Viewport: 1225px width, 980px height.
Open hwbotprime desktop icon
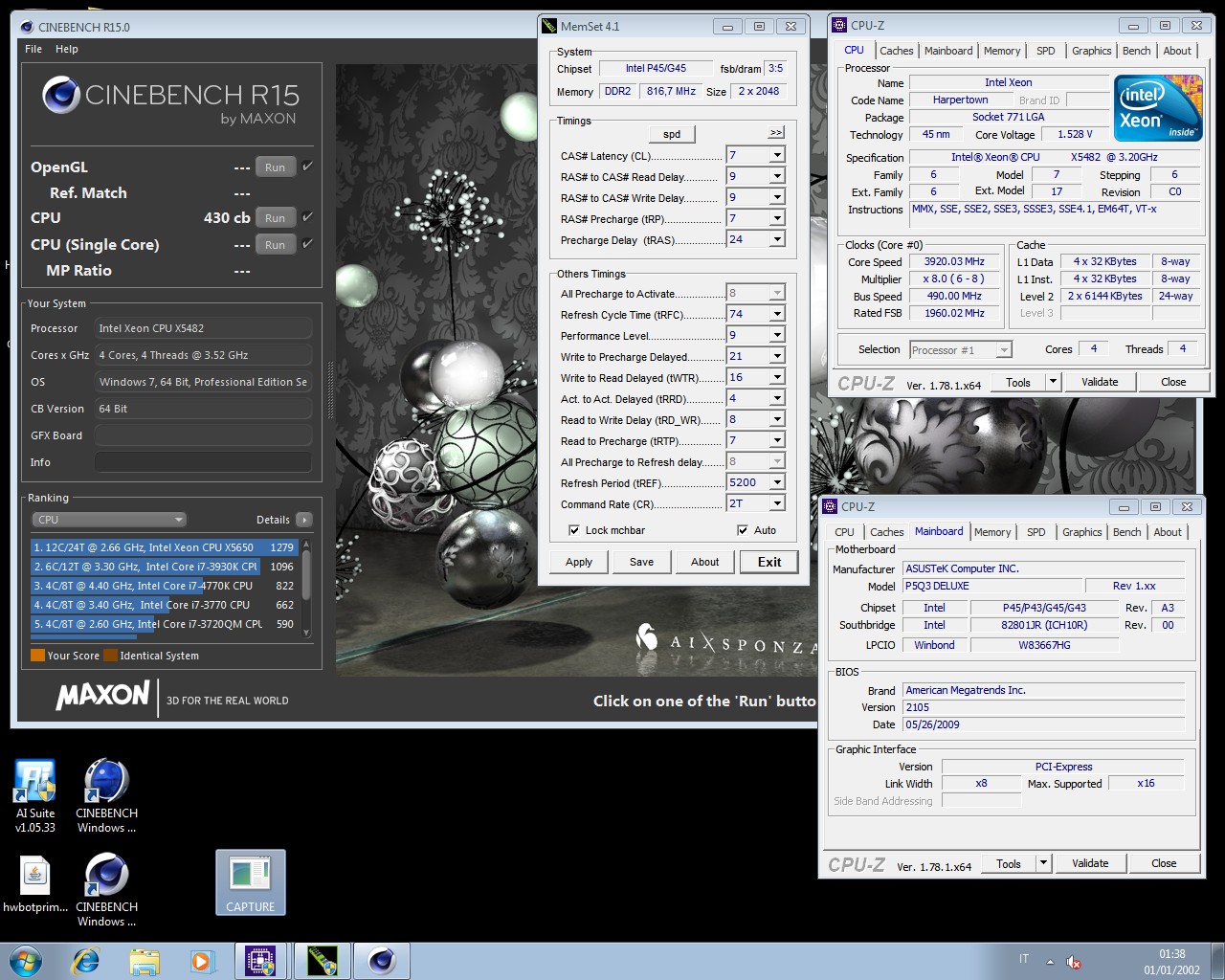coord(35,885)
